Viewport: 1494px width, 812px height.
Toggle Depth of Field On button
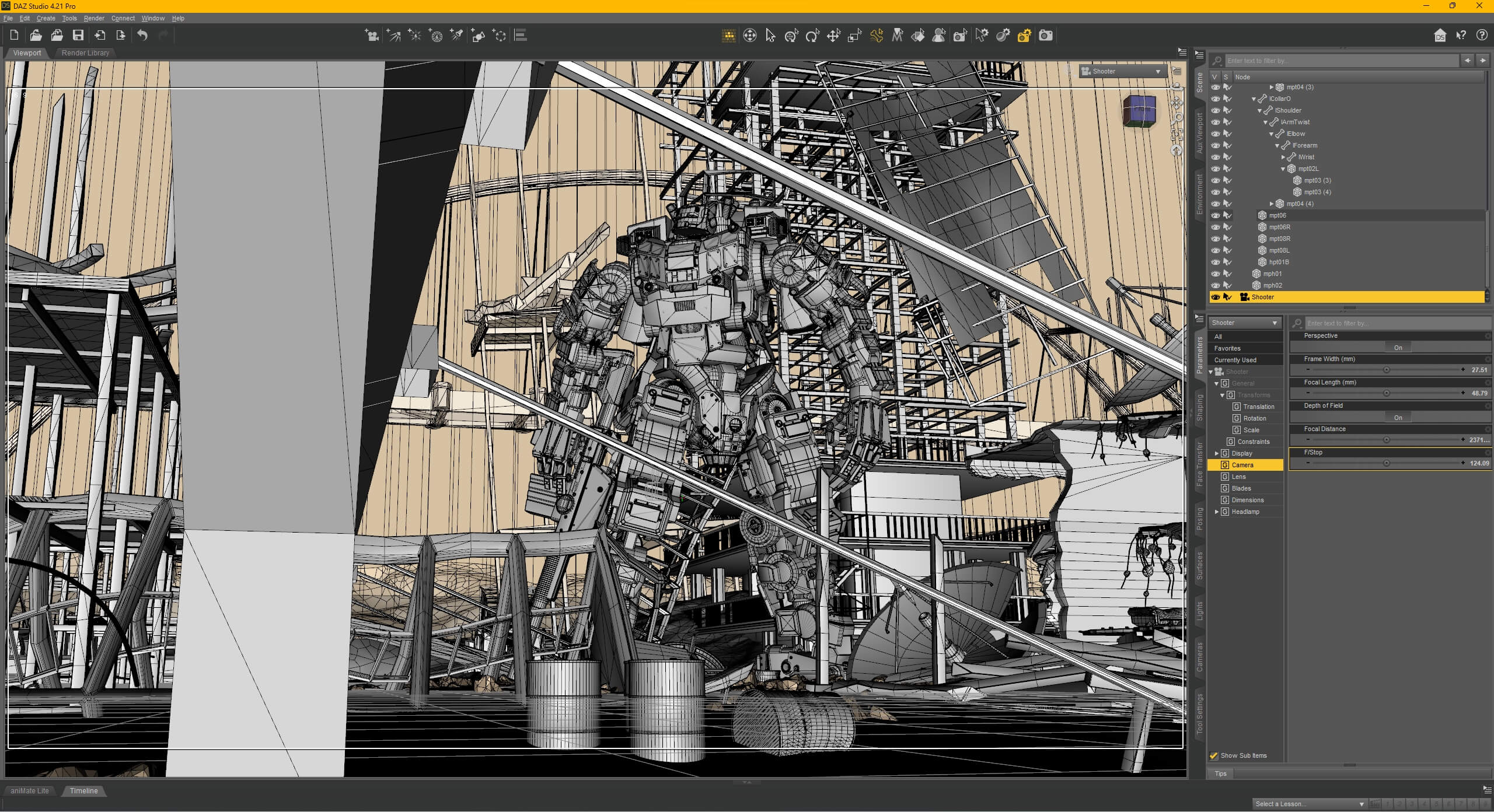coord(1398,418)
